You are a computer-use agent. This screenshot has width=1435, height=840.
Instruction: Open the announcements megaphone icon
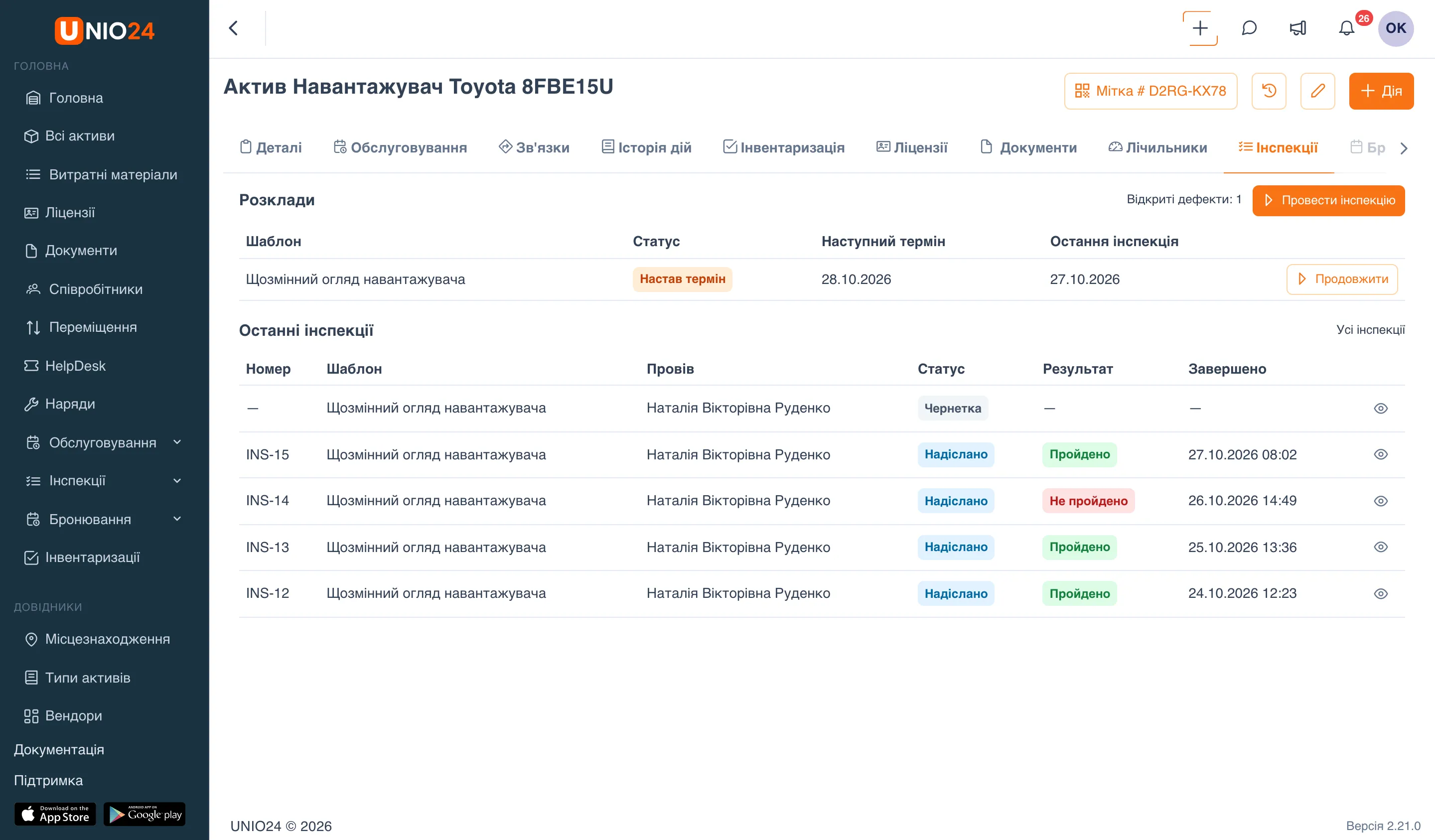[x=1298, y=28]
